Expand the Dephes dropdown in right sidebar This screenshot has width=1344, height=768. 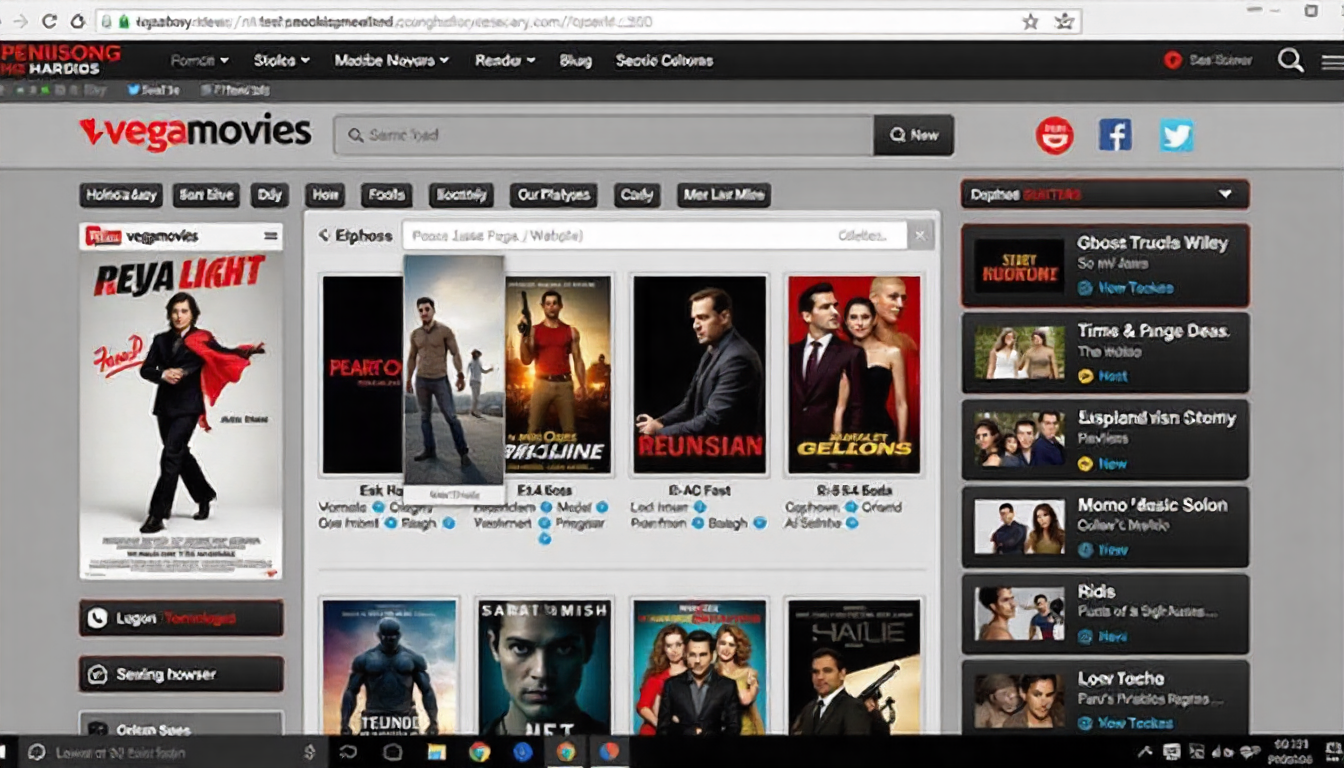click(1225, 195)
